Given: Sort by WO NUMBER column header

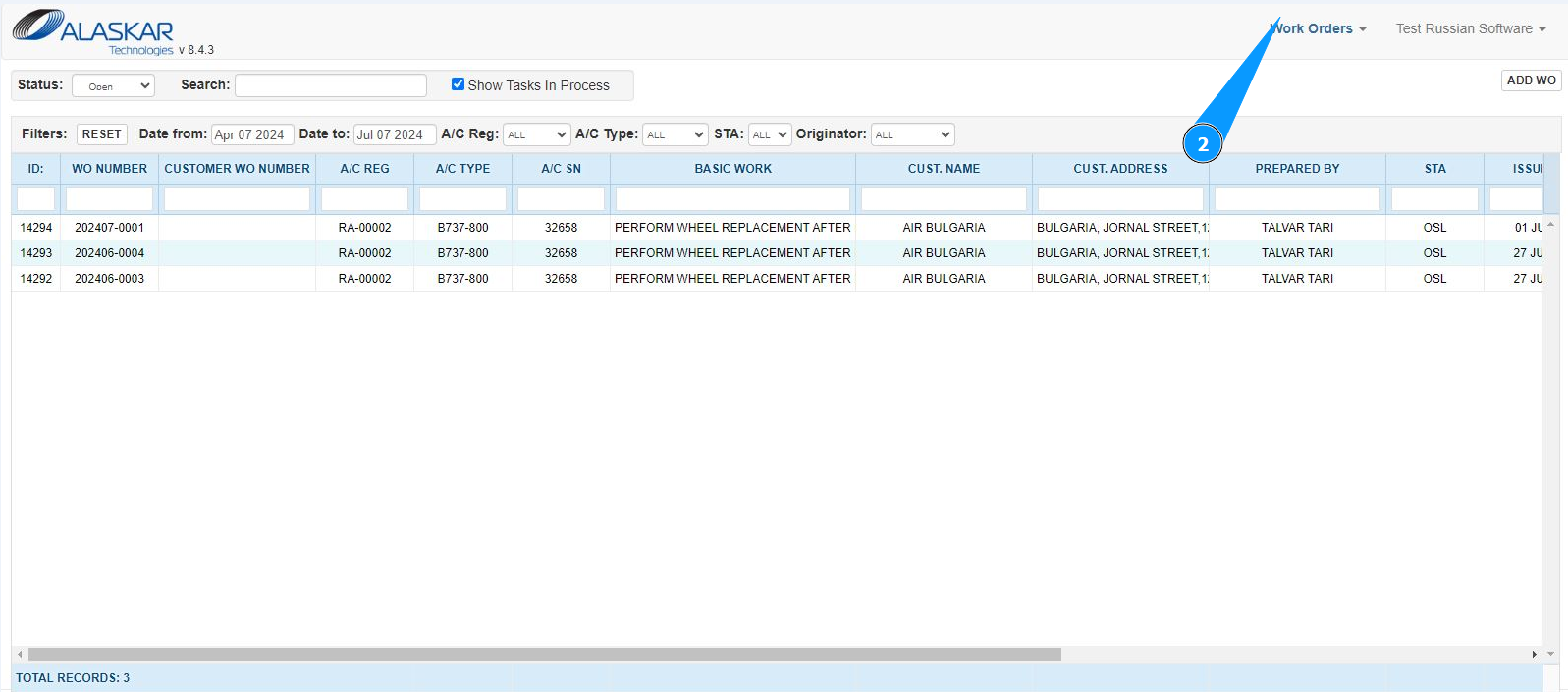Looking at the screenshot, I should 110,169.
